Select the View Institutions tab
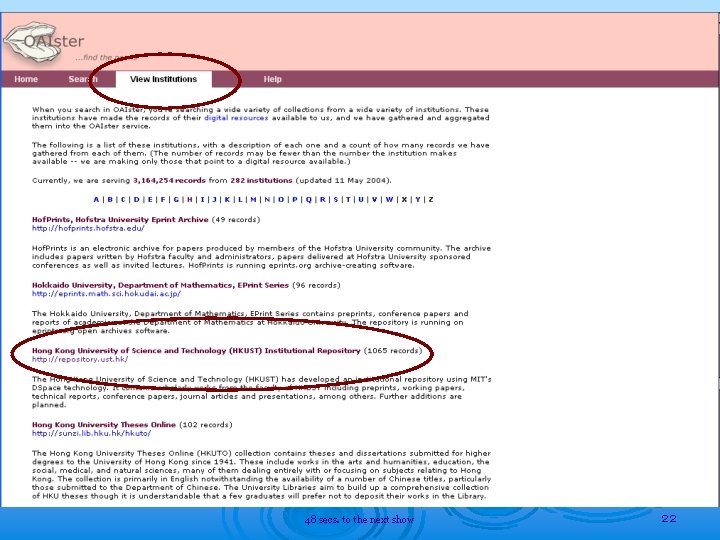 pos(163,79)
